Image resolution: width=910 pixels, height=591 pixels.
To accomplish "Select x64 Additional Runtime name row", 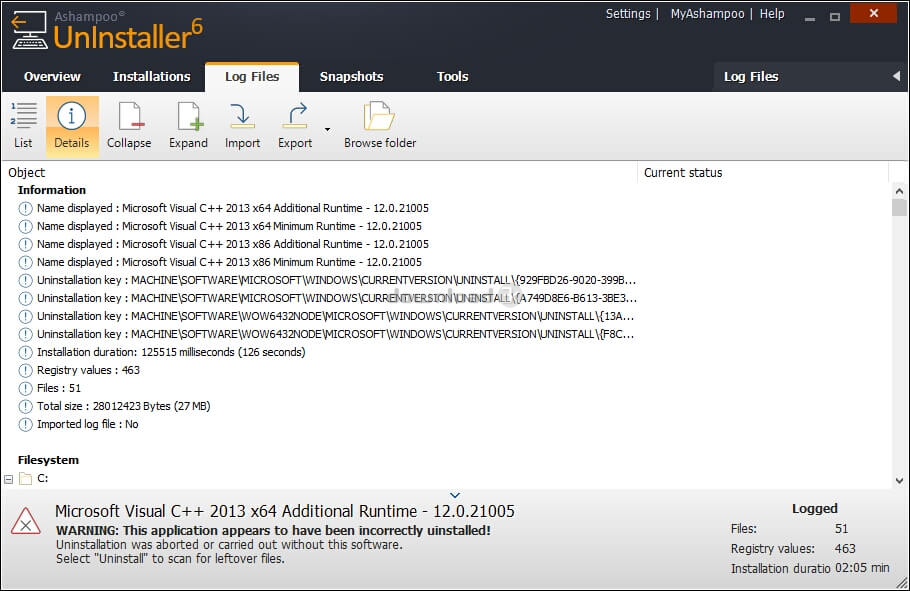I will pyautogui.click(x=233, y=208).
